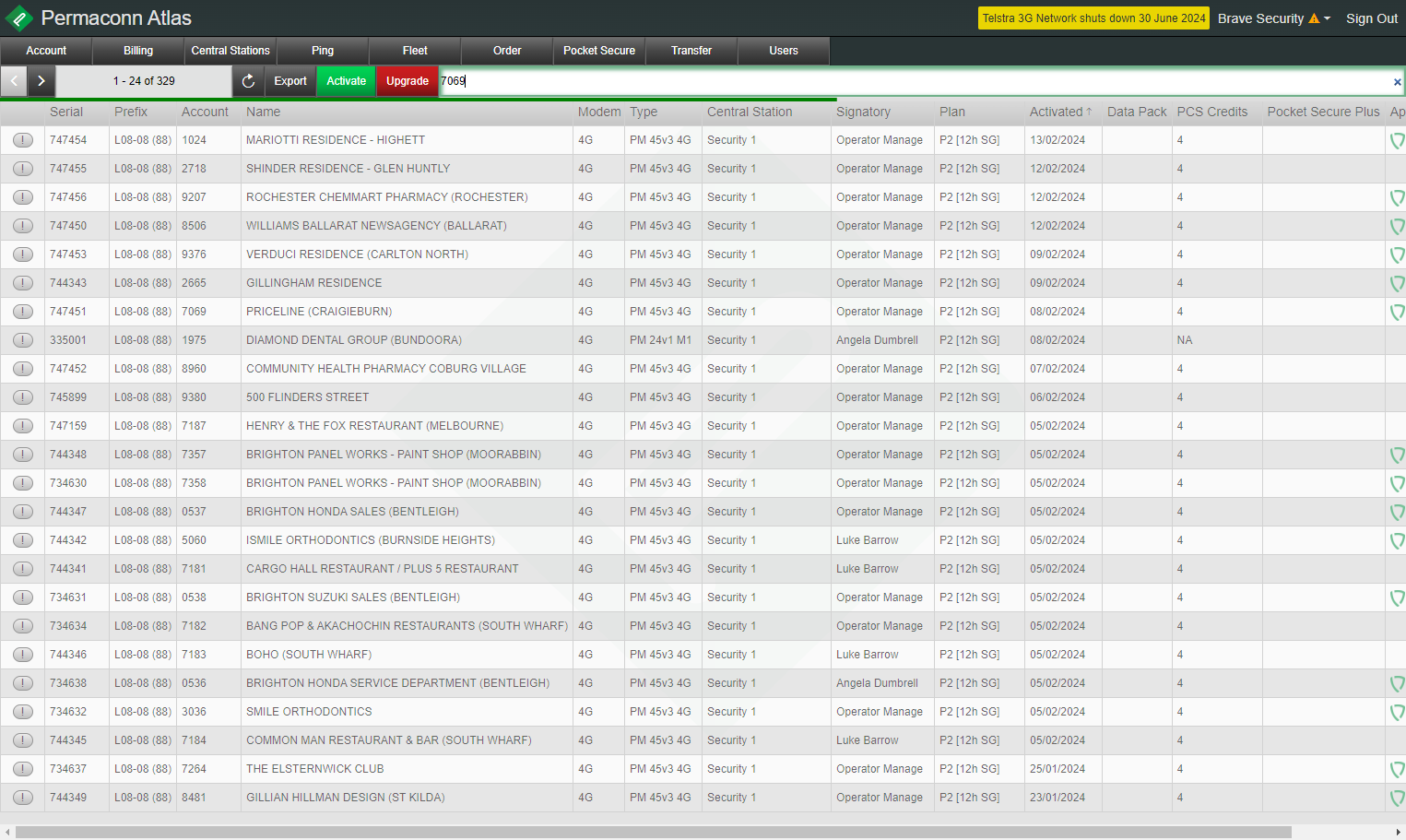Click the green Activate button
Image resolution: width=1406 pixels, height=840 pixels.
click(x=347, y=81)
